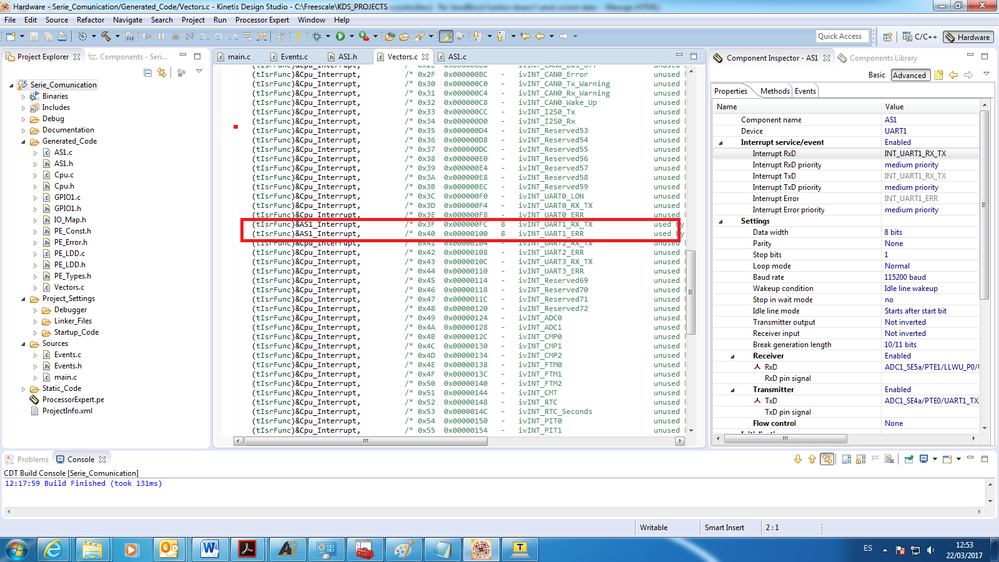Image resolution: width=999 pixels, height=562 pixels.
Task: Click the Open Console icon
Action: coord(947,459)
